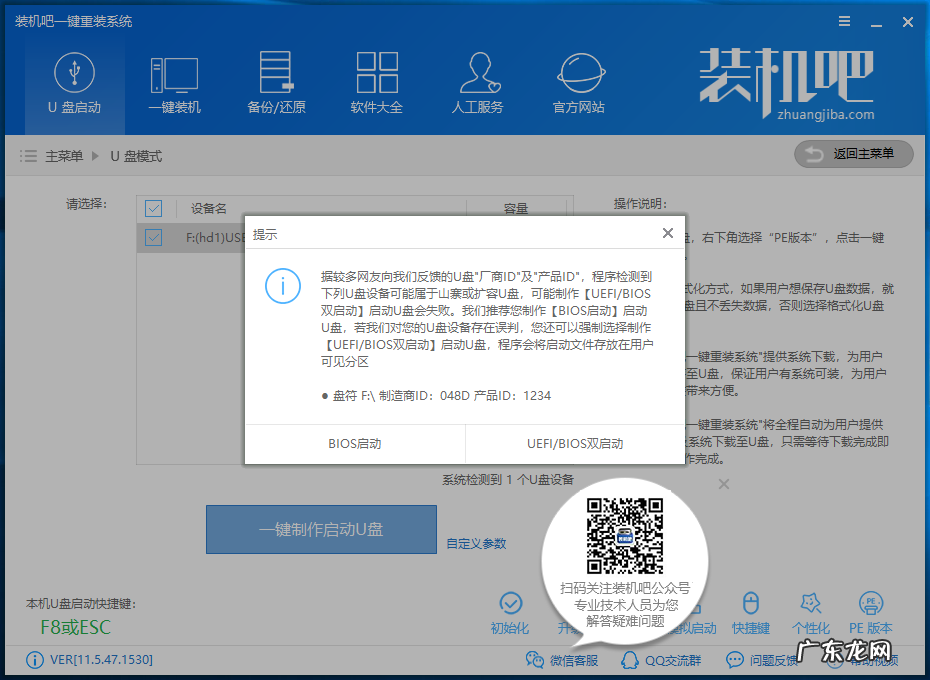Select the 一键装机 icon

(174, 82)
